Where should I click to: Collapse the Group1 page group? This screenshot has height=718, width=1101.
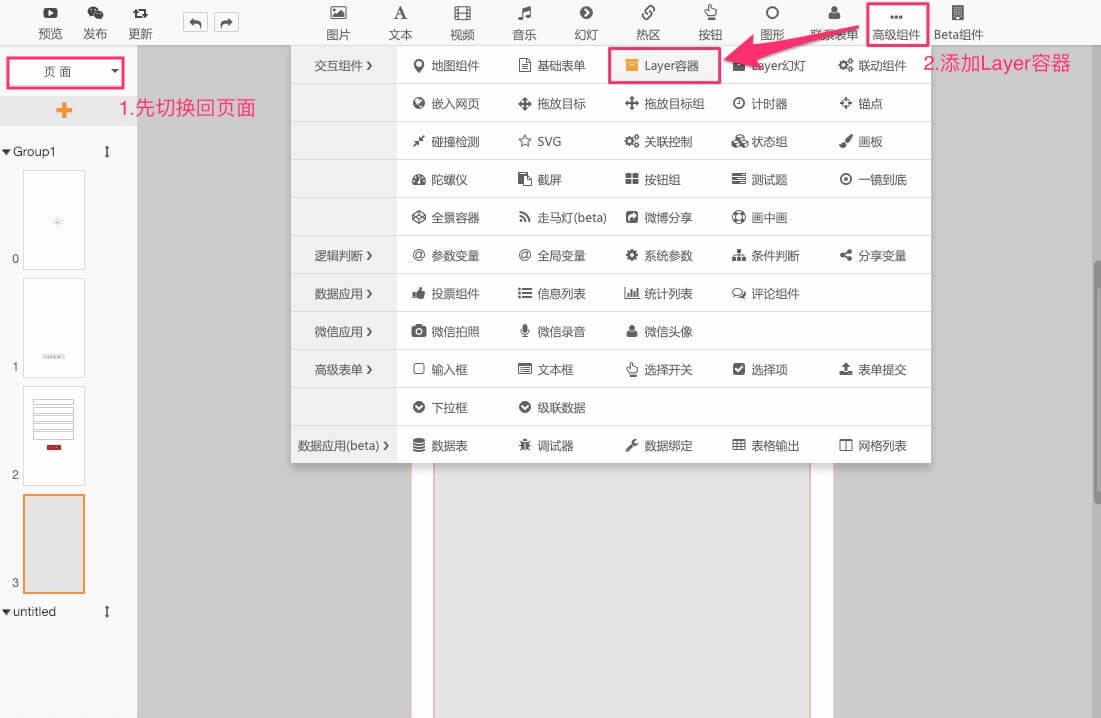tap(6, 152)
